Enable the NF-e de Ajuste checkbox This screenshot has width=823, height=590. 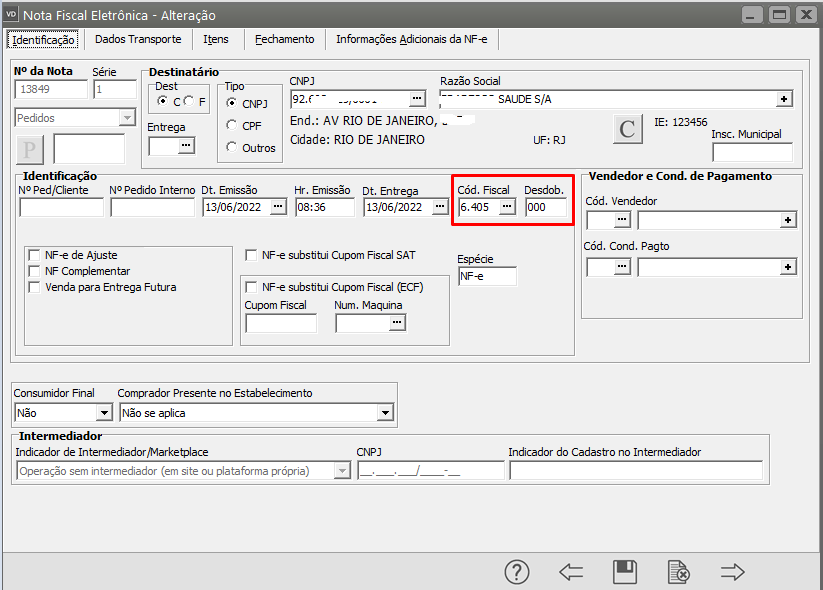coord(36,255)
